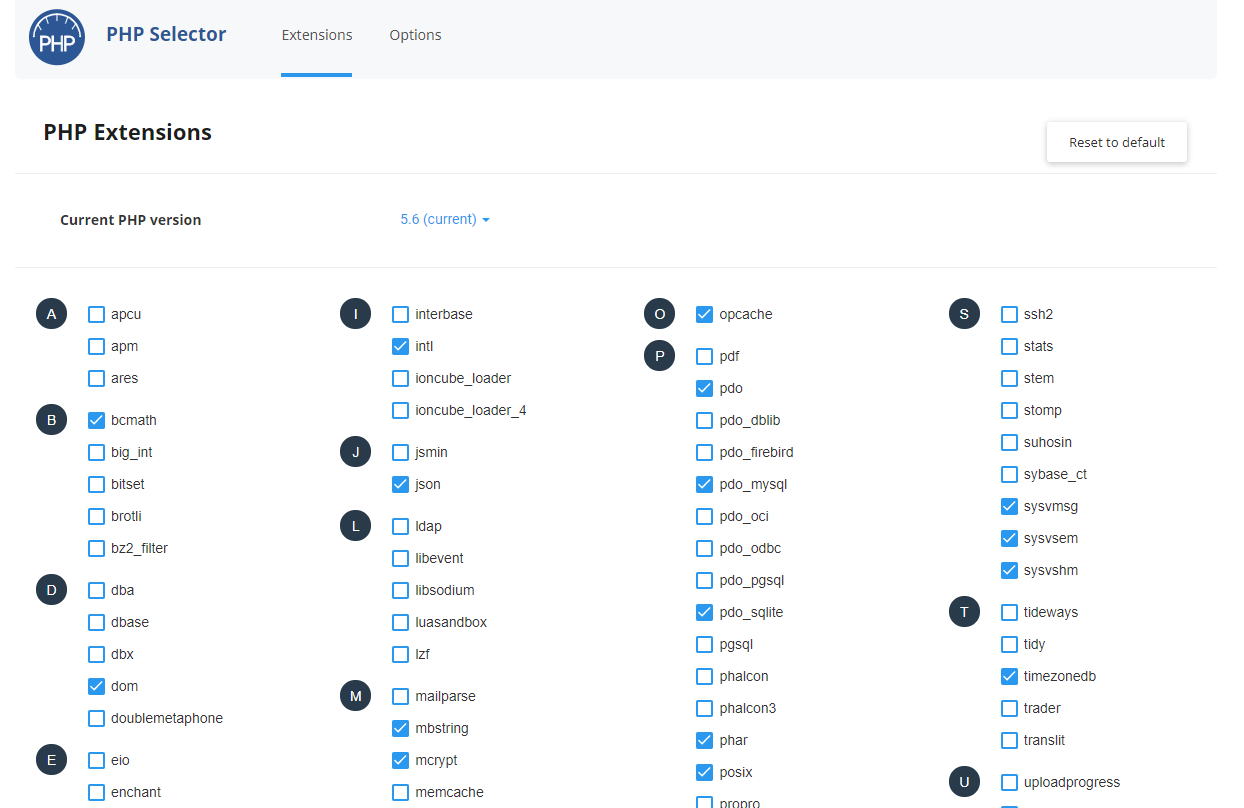Enable the apcu extension
The image size is (1244, 808).
tap(96, 314)
